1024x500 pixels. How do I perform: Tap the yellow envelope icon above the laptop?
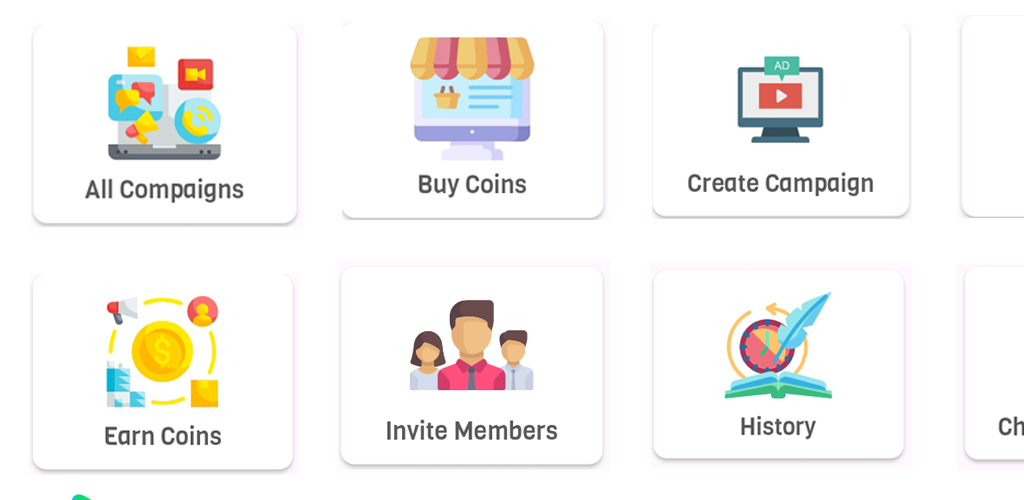click(141, 57)
